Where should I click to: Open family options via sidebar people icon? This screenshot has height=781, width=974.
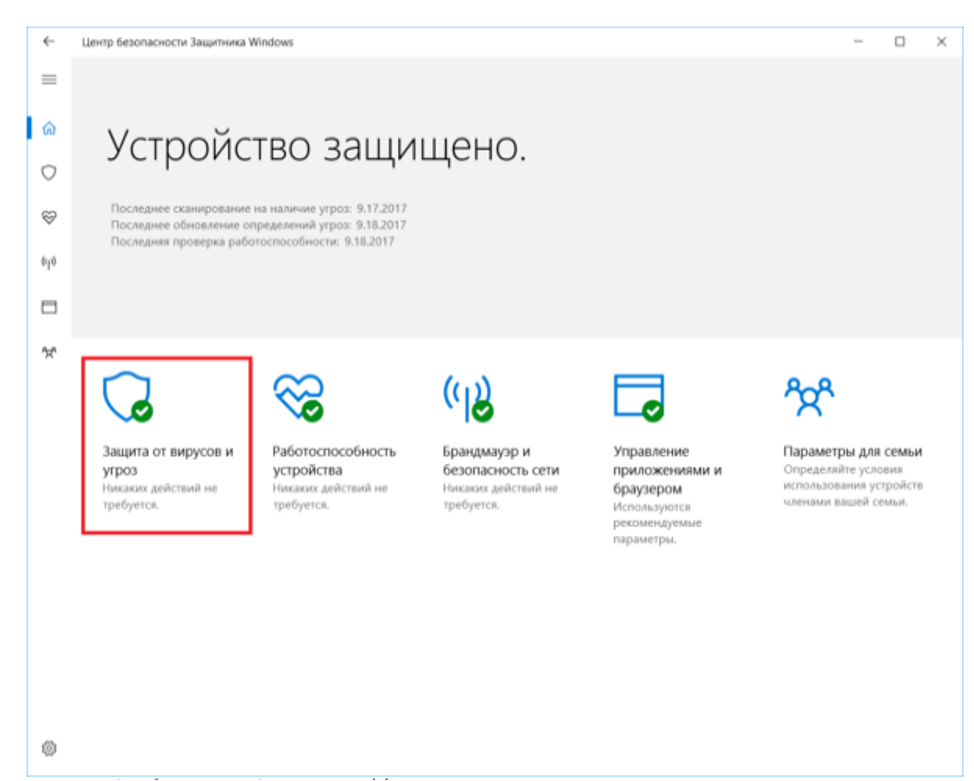[x=49, y=352]
